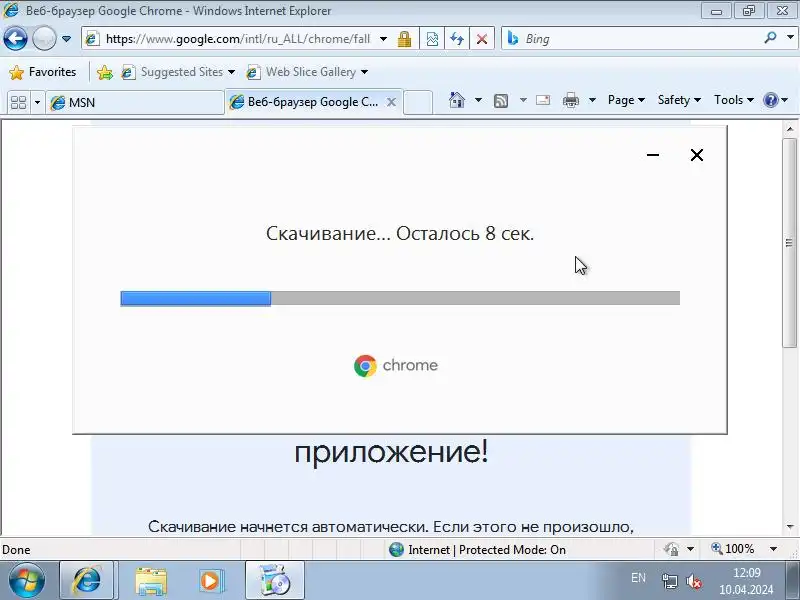Open search provider dropdown arrow
The width and height of the screenshot is (800, 600).
[790, 38]
